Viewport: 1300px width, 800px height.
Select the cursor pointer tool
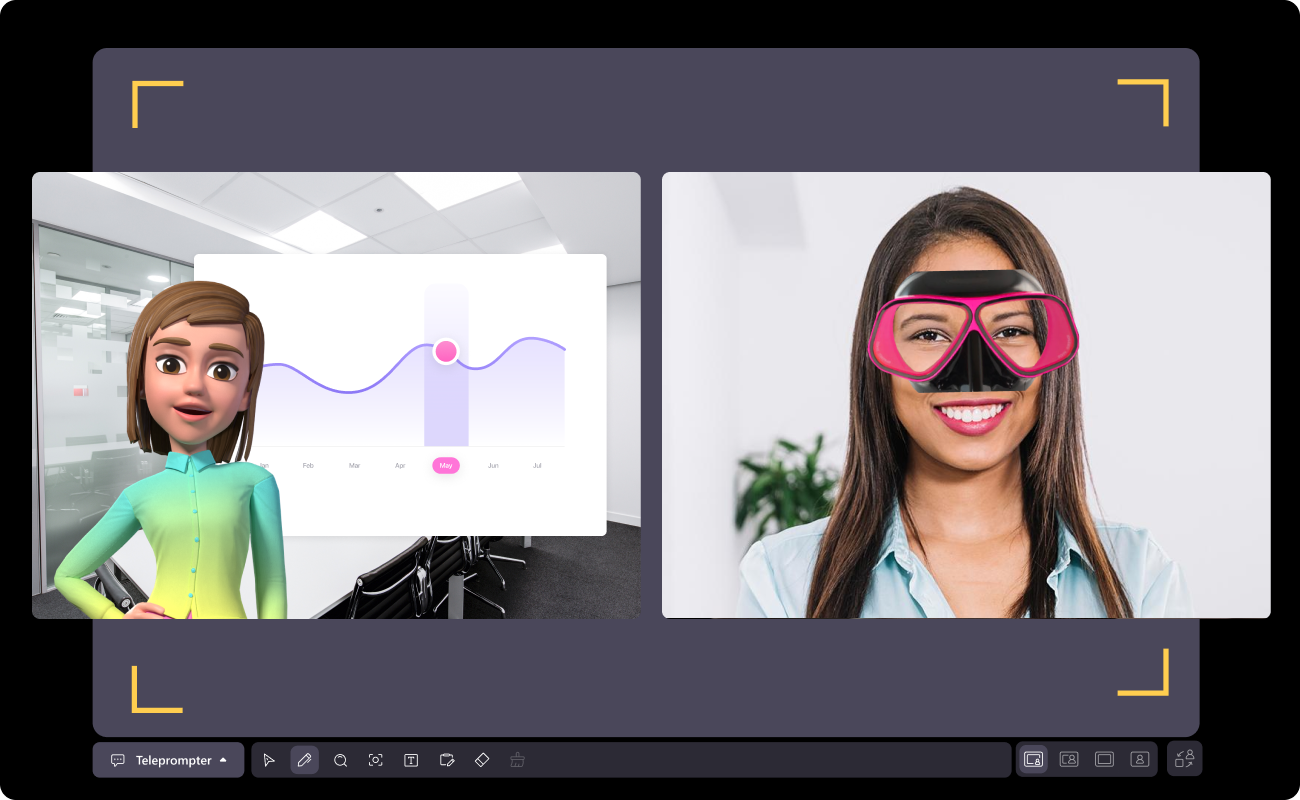pyautogui.click(x=269, y=760)
